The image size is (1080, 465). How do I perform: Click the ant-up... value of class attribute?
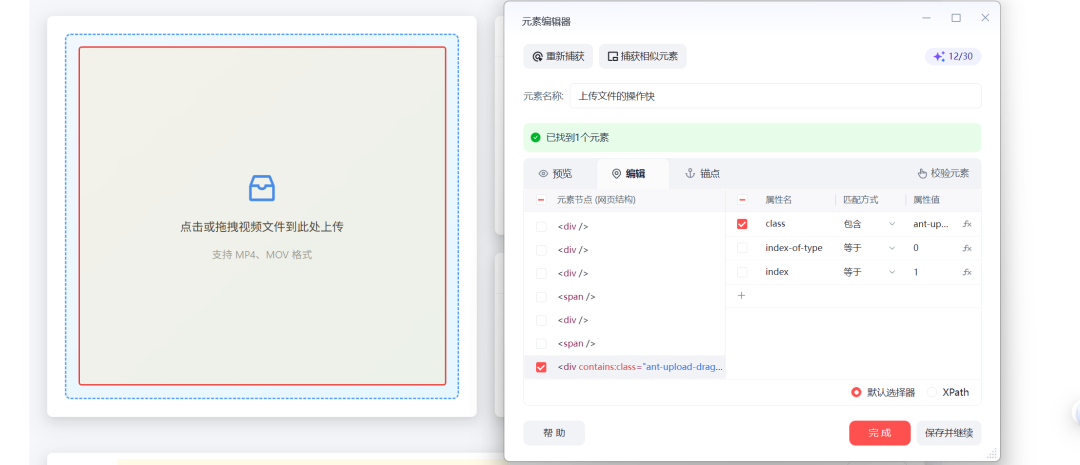[931, 224]
